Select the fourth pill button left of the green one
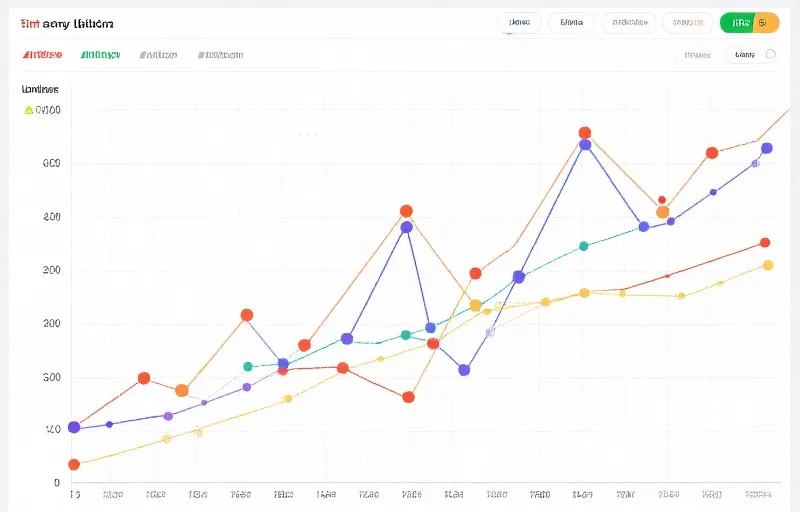The height and width of the screenshot is (512, 800). point(688,22)
